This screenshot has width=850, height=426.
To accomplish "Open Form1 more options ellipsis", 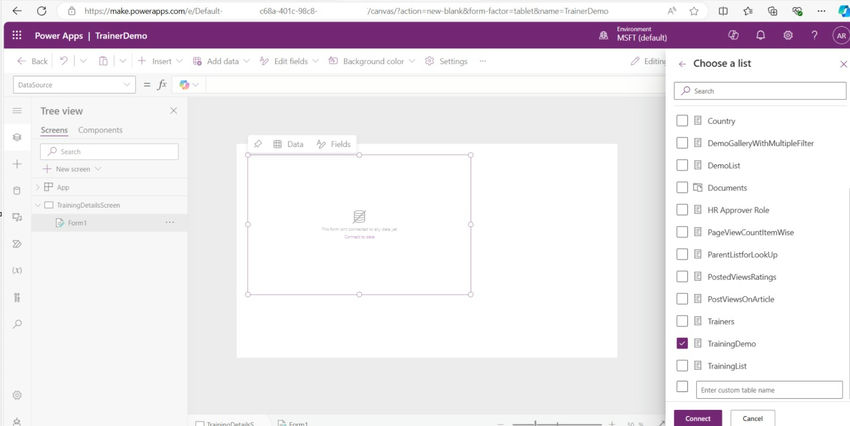I will click(x=170, y=223).
